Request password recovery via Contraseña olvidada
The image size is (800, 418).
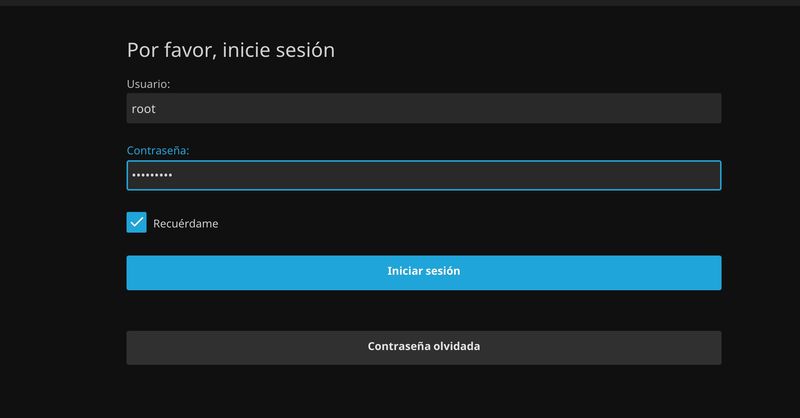pos(423,347)
